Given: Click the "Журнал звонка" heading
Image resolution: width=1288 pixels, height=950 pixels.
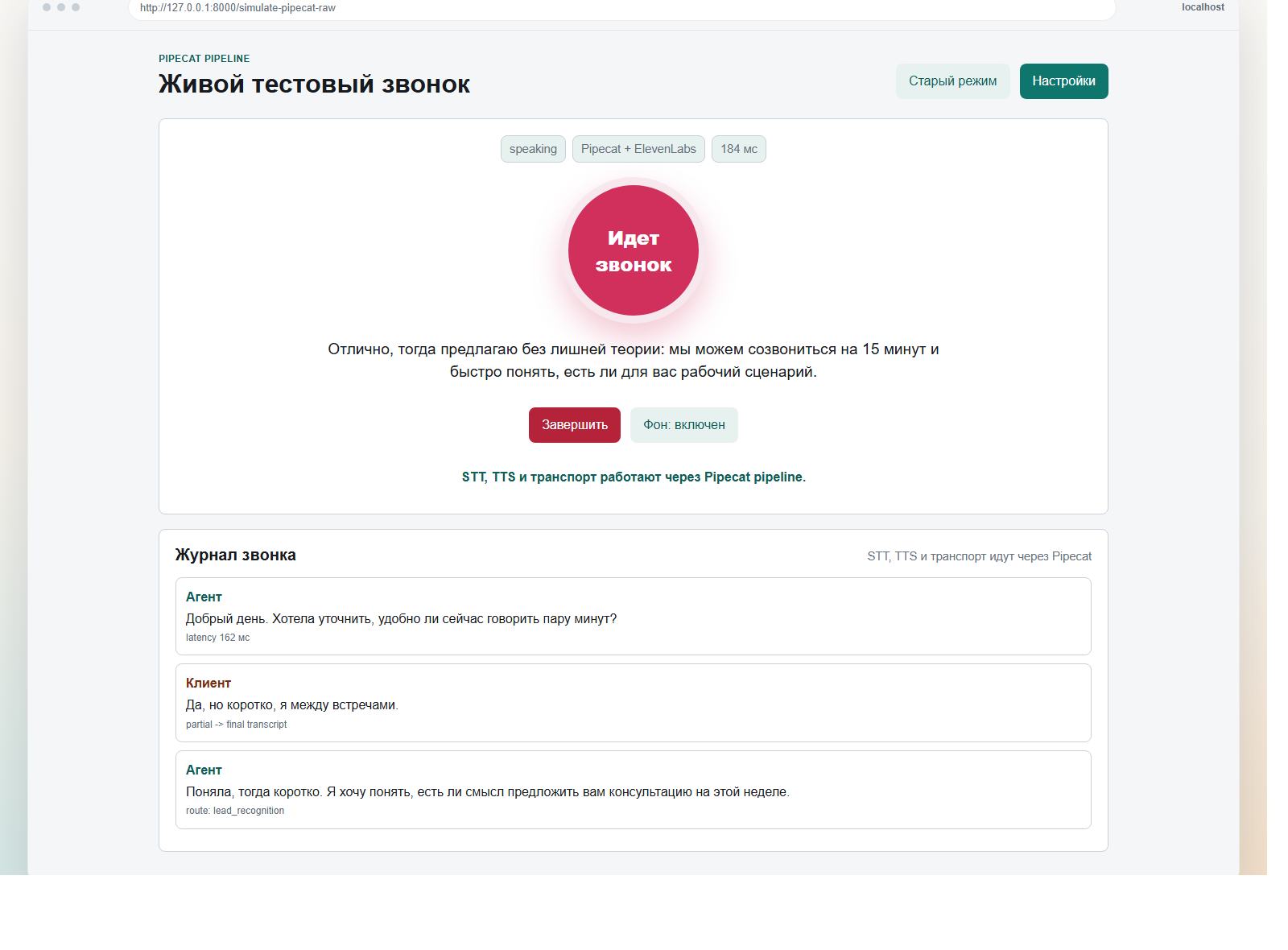Looking at the screenshot, I should [235, 555].
